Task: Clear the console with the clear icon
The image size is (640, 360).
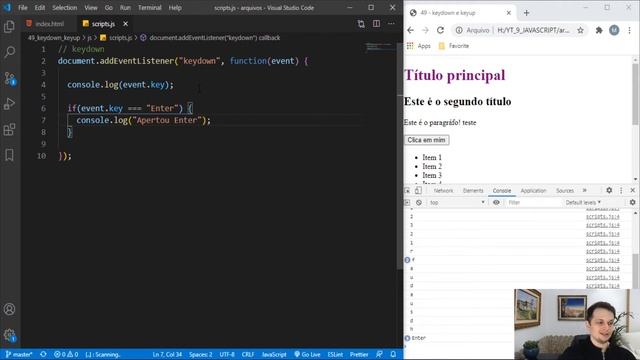Action: tap(419, 202)
